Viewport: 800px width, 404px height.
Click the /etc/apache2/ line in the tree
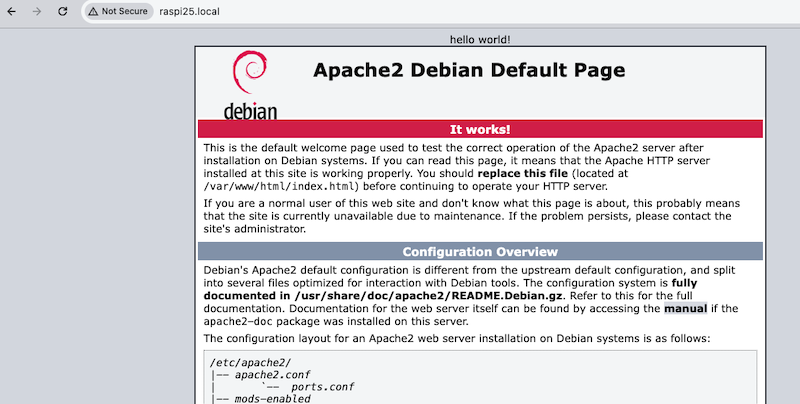point(250,363)
